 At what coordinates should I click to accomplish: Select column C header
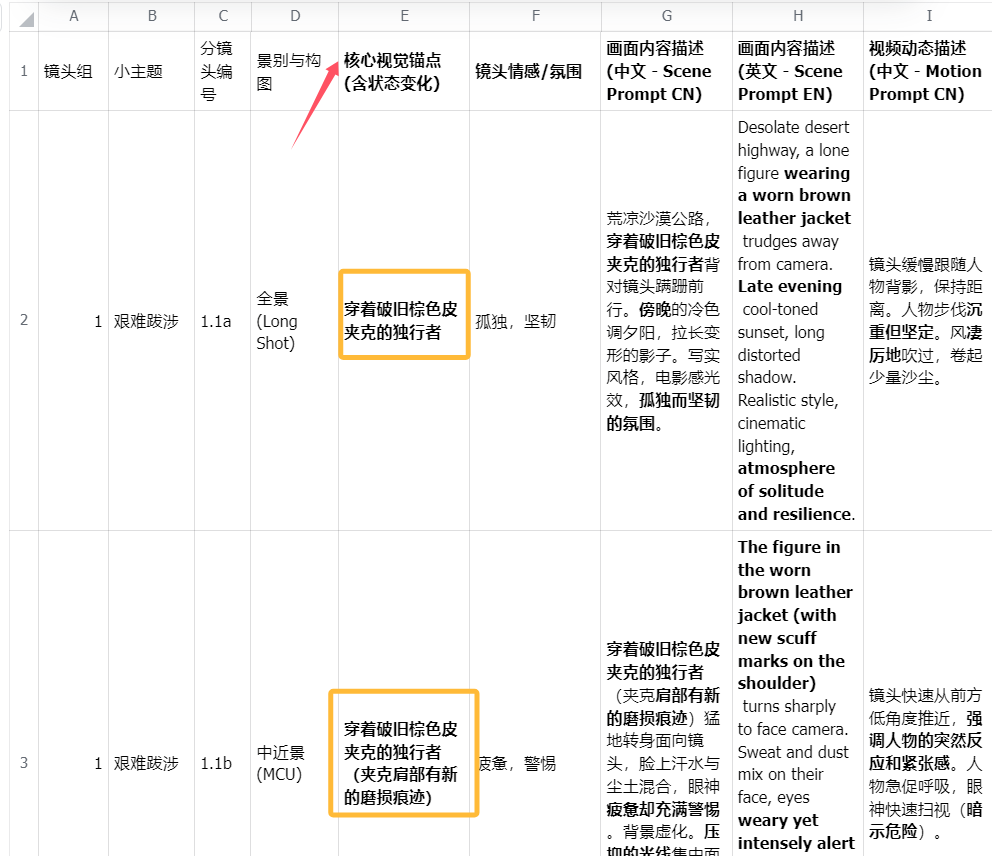(x=222, y=16)
